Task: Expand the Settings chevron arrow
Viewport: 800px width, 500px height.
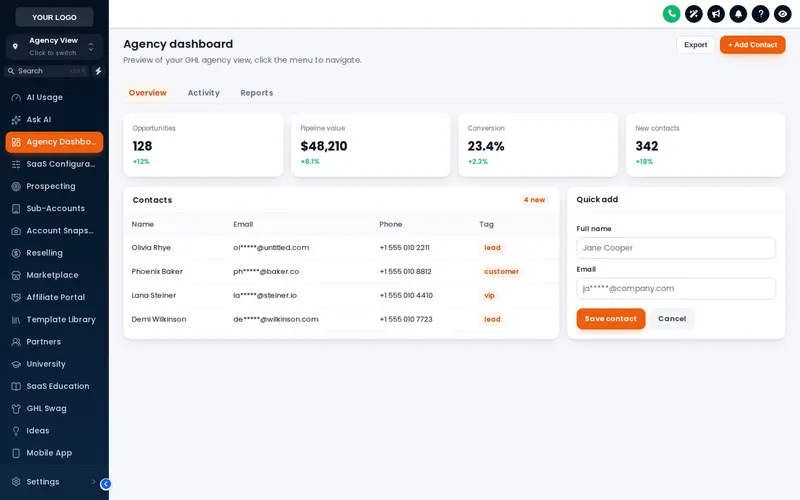Action: pos(93,482)
